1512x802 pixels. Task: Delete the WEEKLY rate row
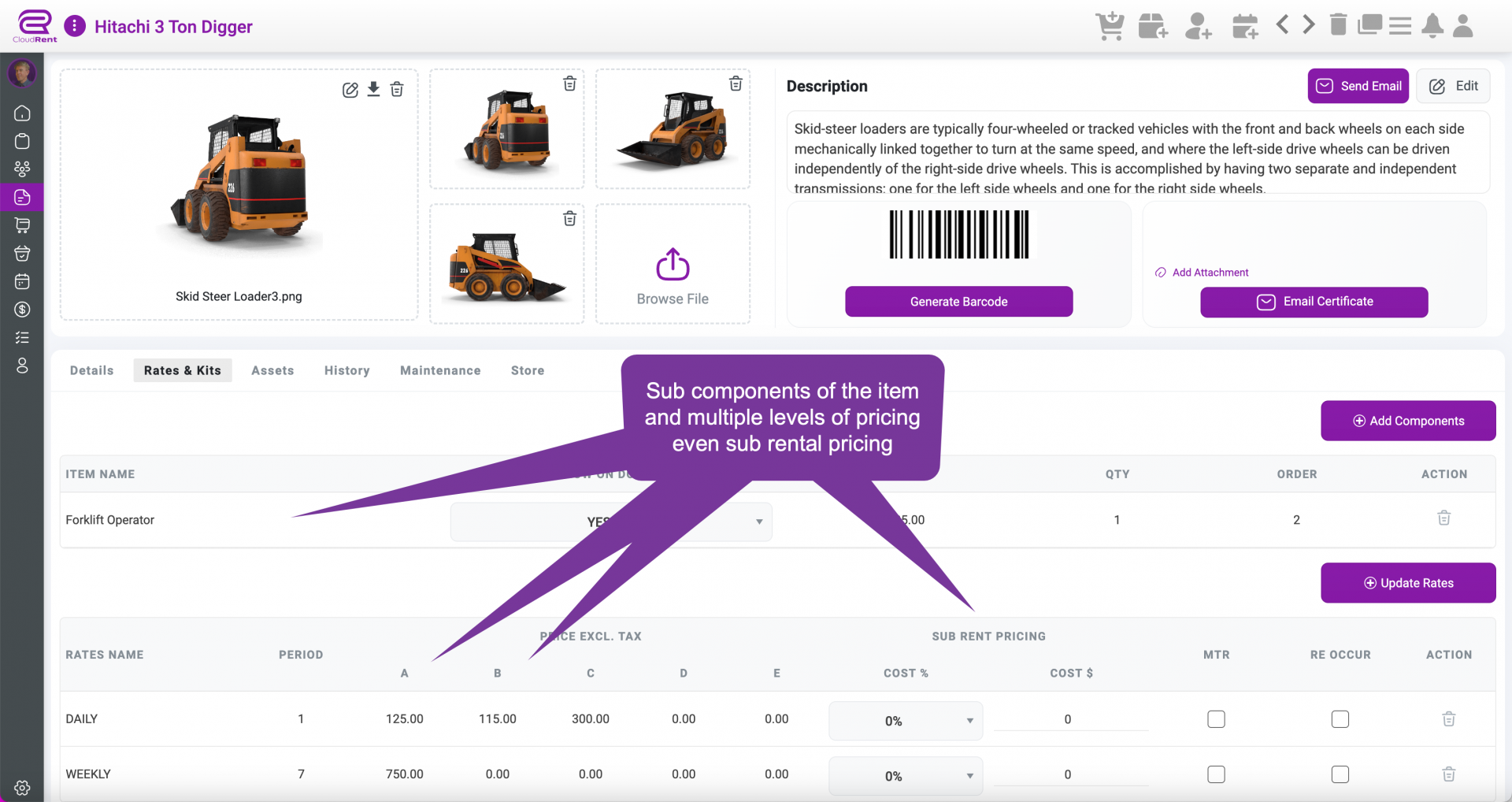pyautogui.click(x=1448, y=774)
